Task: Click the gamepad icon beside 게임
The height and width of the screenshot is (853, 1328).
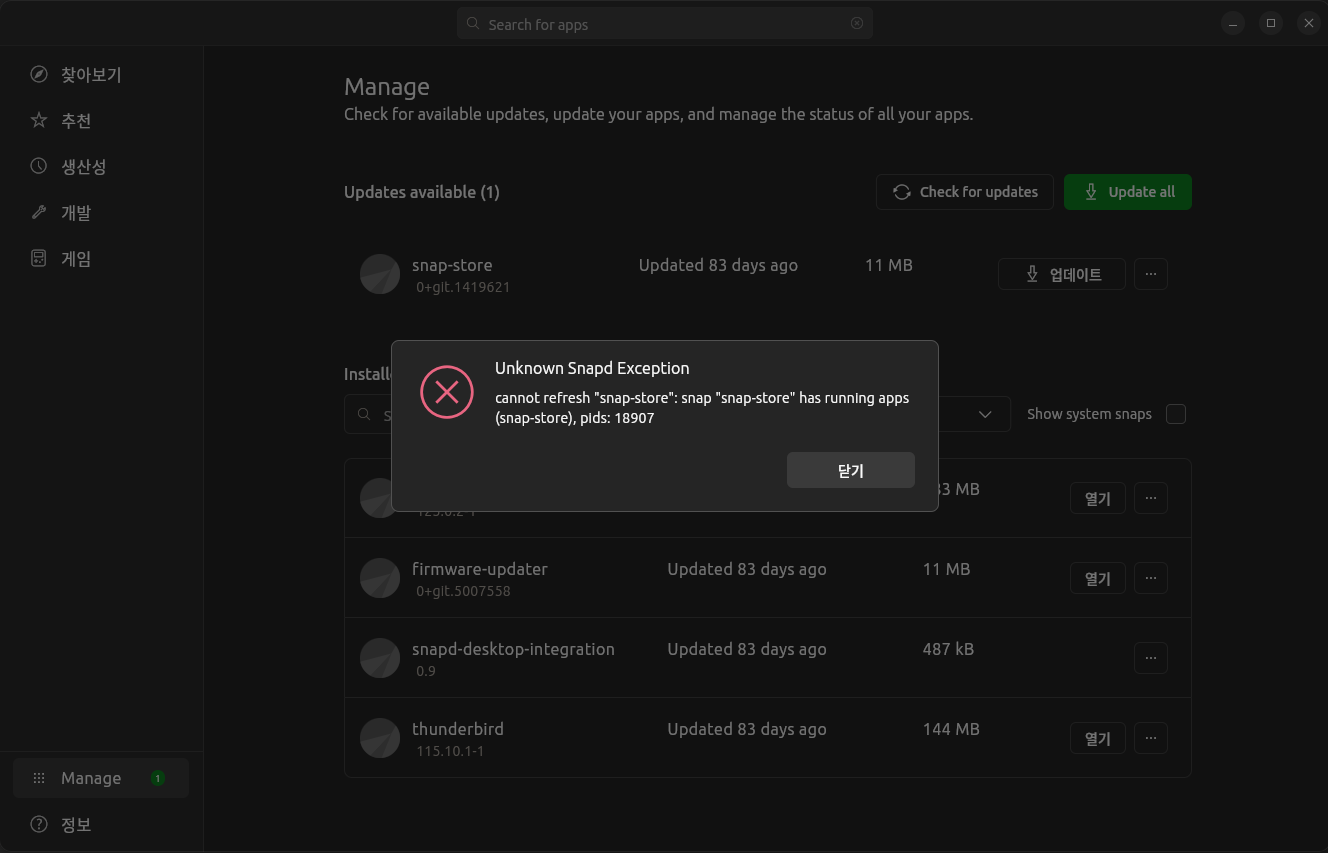Action: (x=39, y=259)
